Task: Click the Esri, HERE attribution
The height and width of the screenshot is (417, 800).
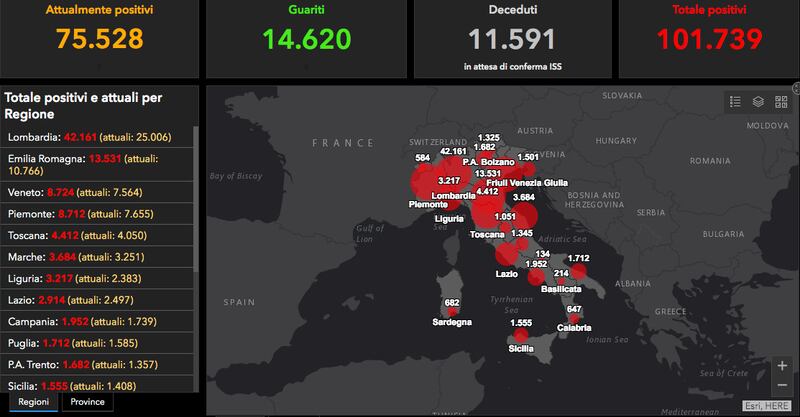Action: point(767,406)
